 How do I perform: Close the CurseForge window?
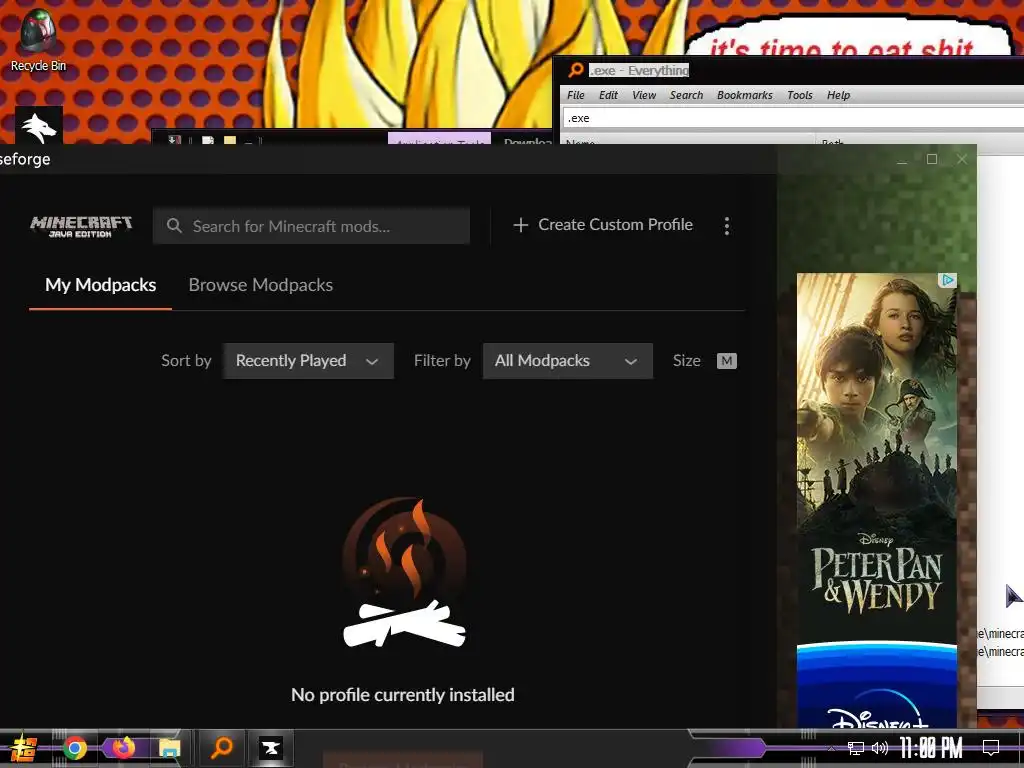point(961,159)
